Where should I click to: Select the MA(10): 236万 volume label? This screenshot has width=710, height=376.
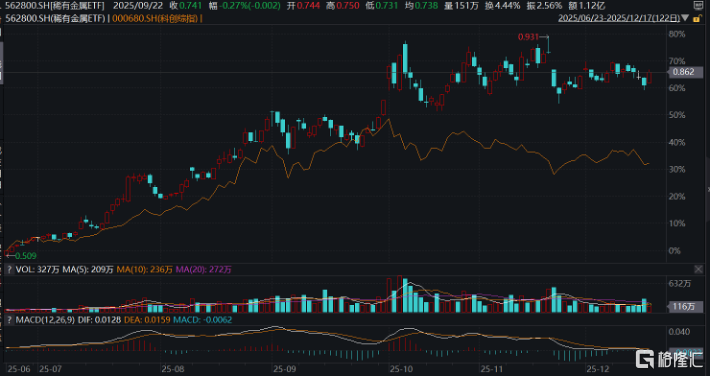point(144,270)
